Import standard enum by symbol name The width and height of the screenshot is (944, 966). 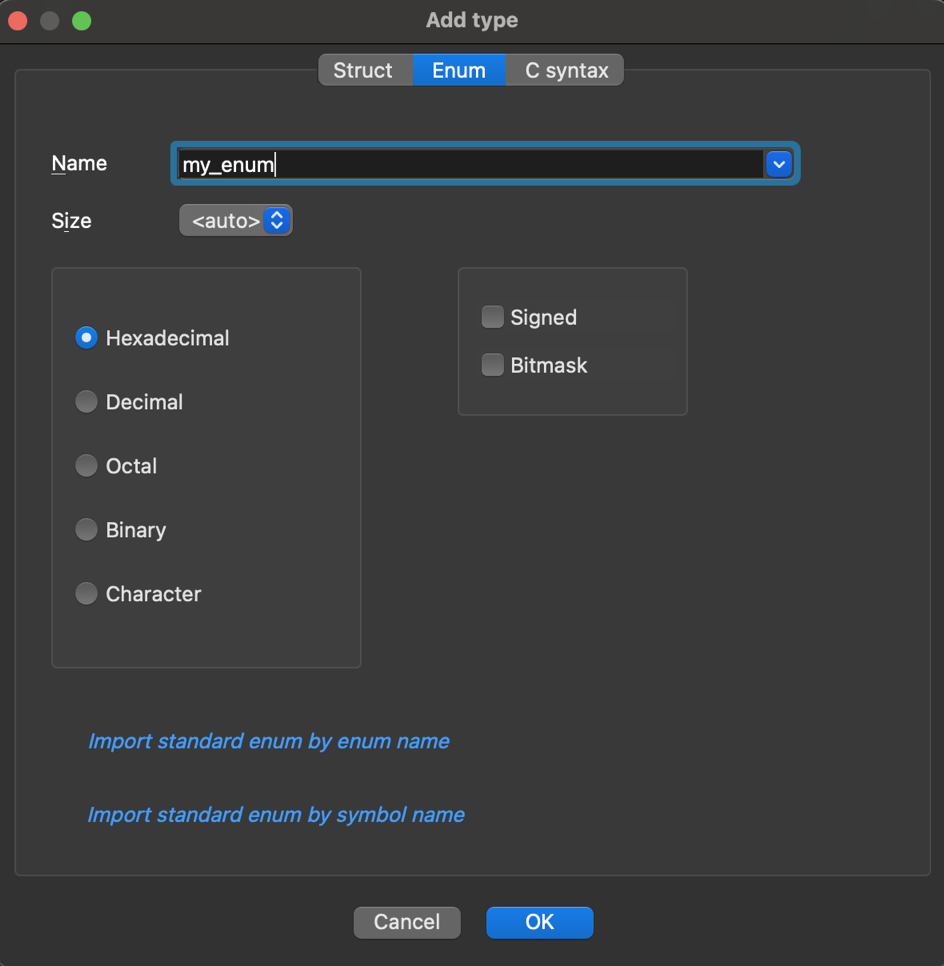click(x=276, y=814)
